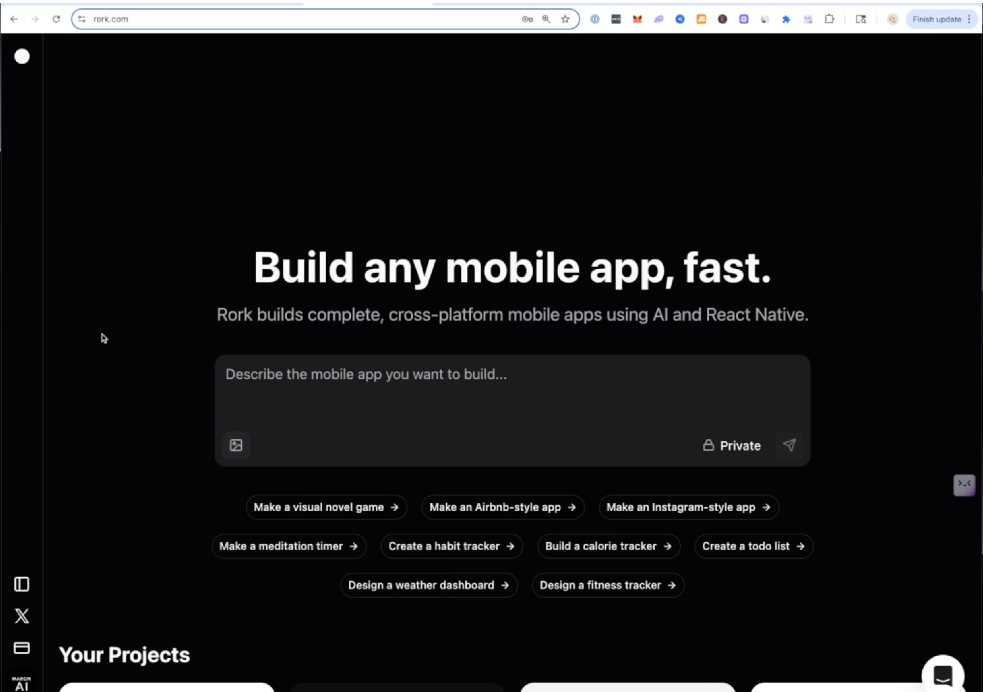983x692 pixels.
Task: Click the Finish update button
Action: (936, 19)
